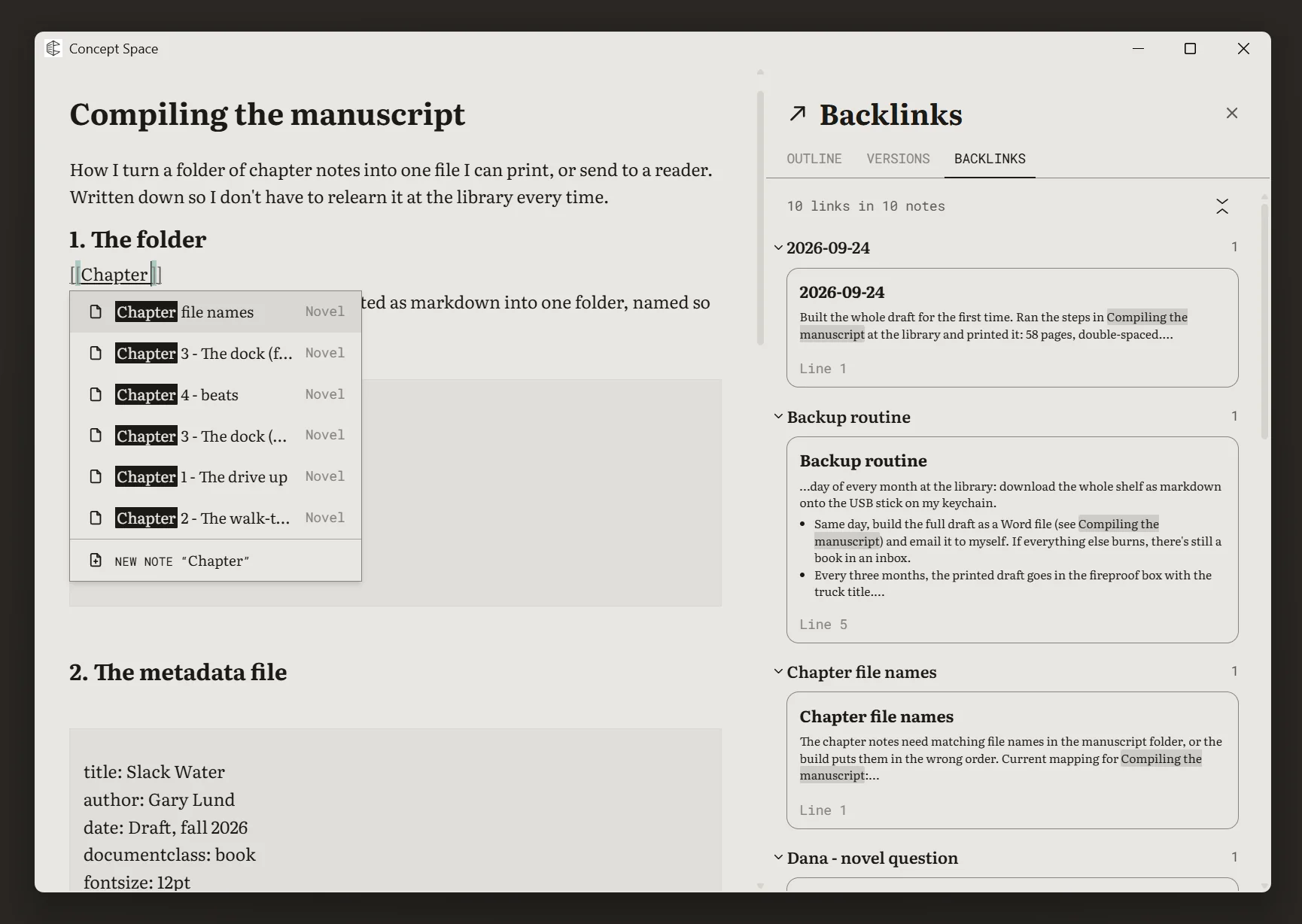Collapse the 2026-09-24 backlink group

(x=778, y=248)
